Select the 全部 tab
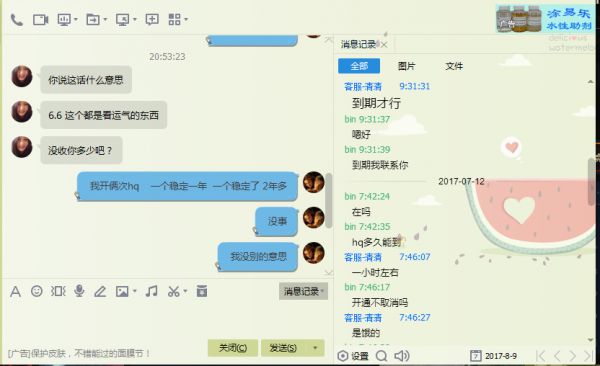The height and width of the screenshot is (366, 600). (359, 66)
